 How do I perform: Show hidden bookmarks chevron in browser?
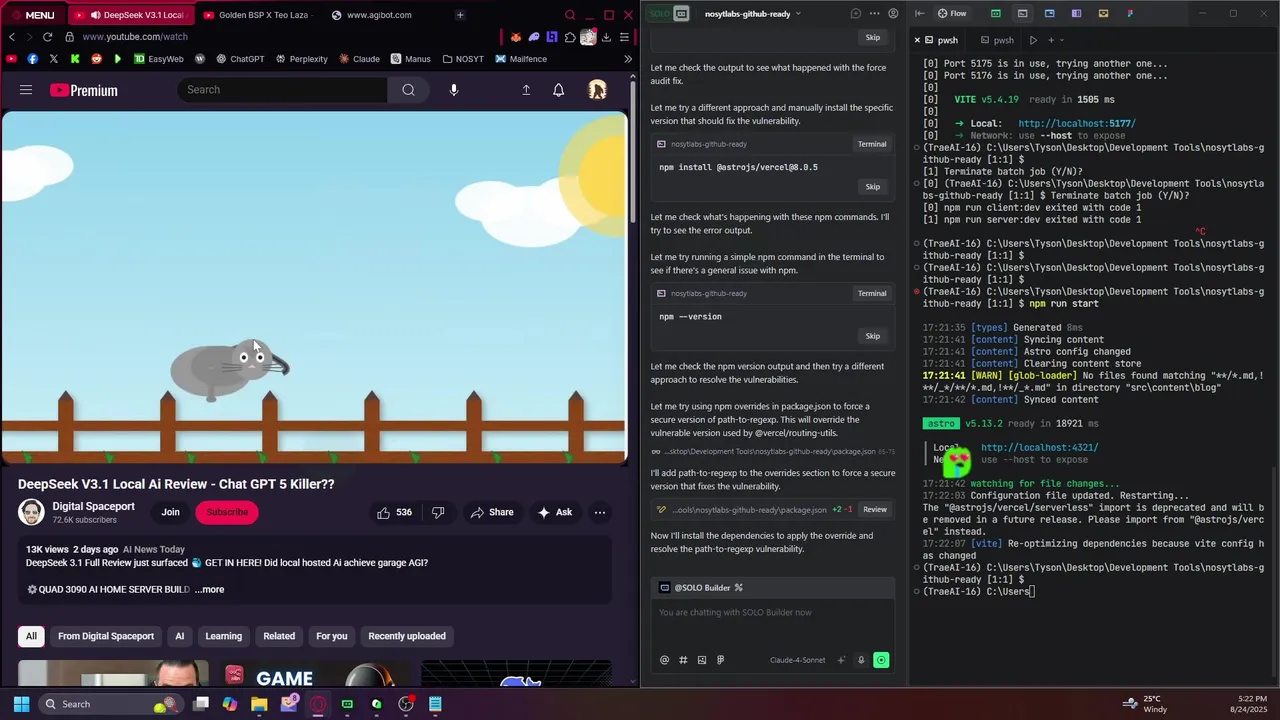628,59
